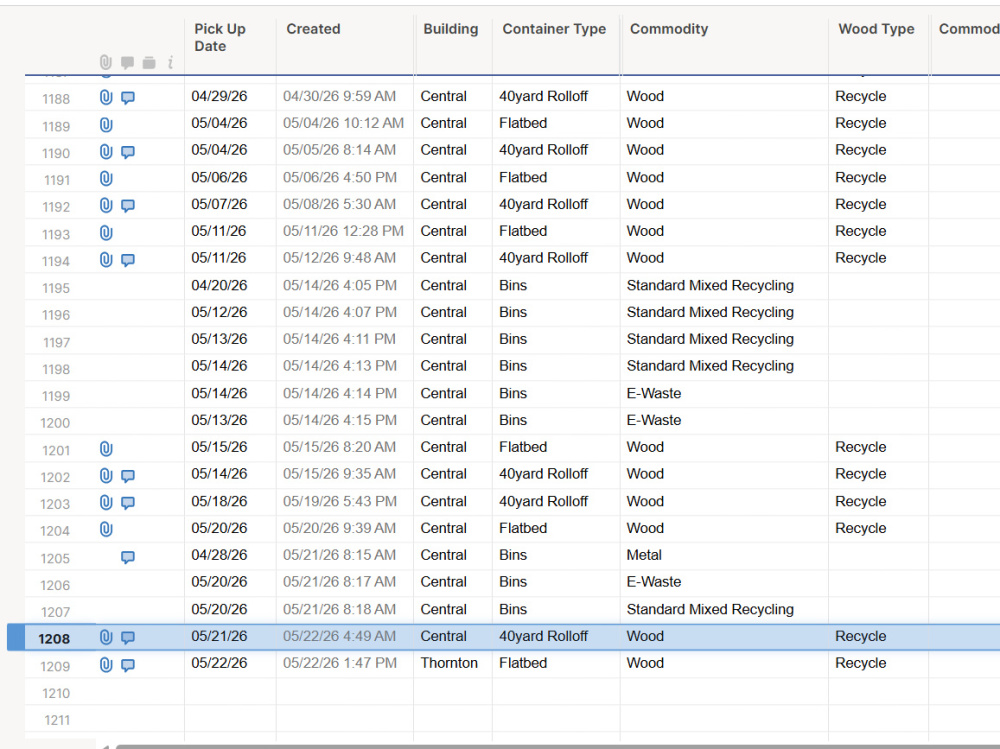View comment bubble on row 1190
The width and height of the screenshot is (1000, 749).
click(128, 152)
